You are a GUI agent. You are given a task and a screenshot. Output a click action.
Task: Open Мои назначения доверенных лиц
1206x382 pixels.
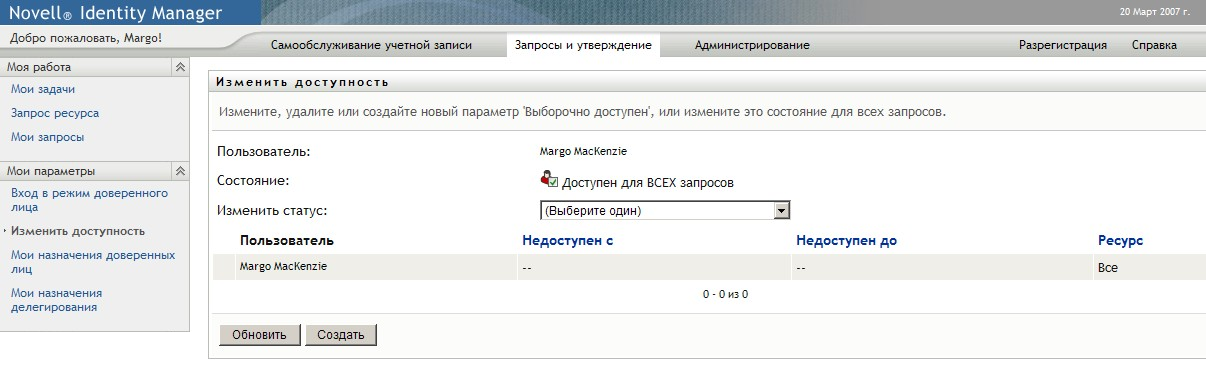(92, 262)
